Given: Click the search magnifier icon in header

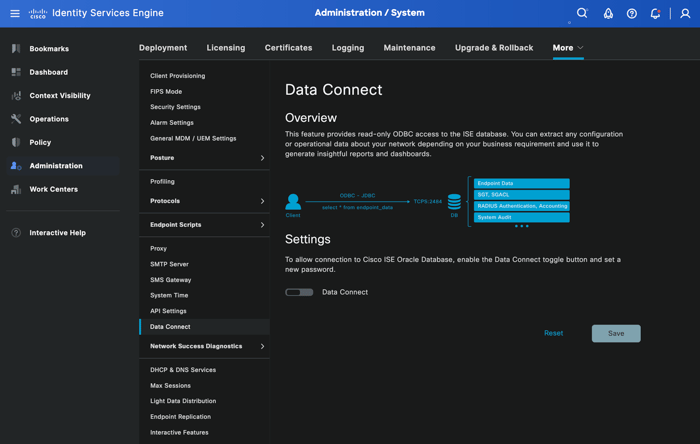Looking at the screenshot, I should (x=582, y=14).
